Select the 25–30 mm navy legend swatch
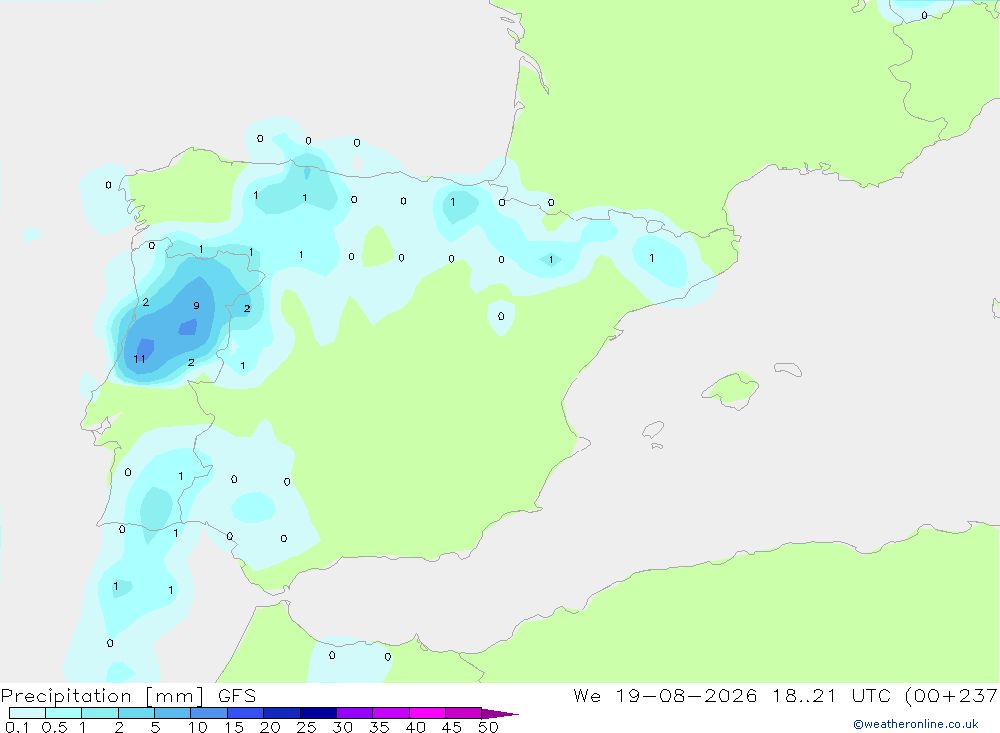The height and width of the screenshot is (733, 1000). point(318,713)
